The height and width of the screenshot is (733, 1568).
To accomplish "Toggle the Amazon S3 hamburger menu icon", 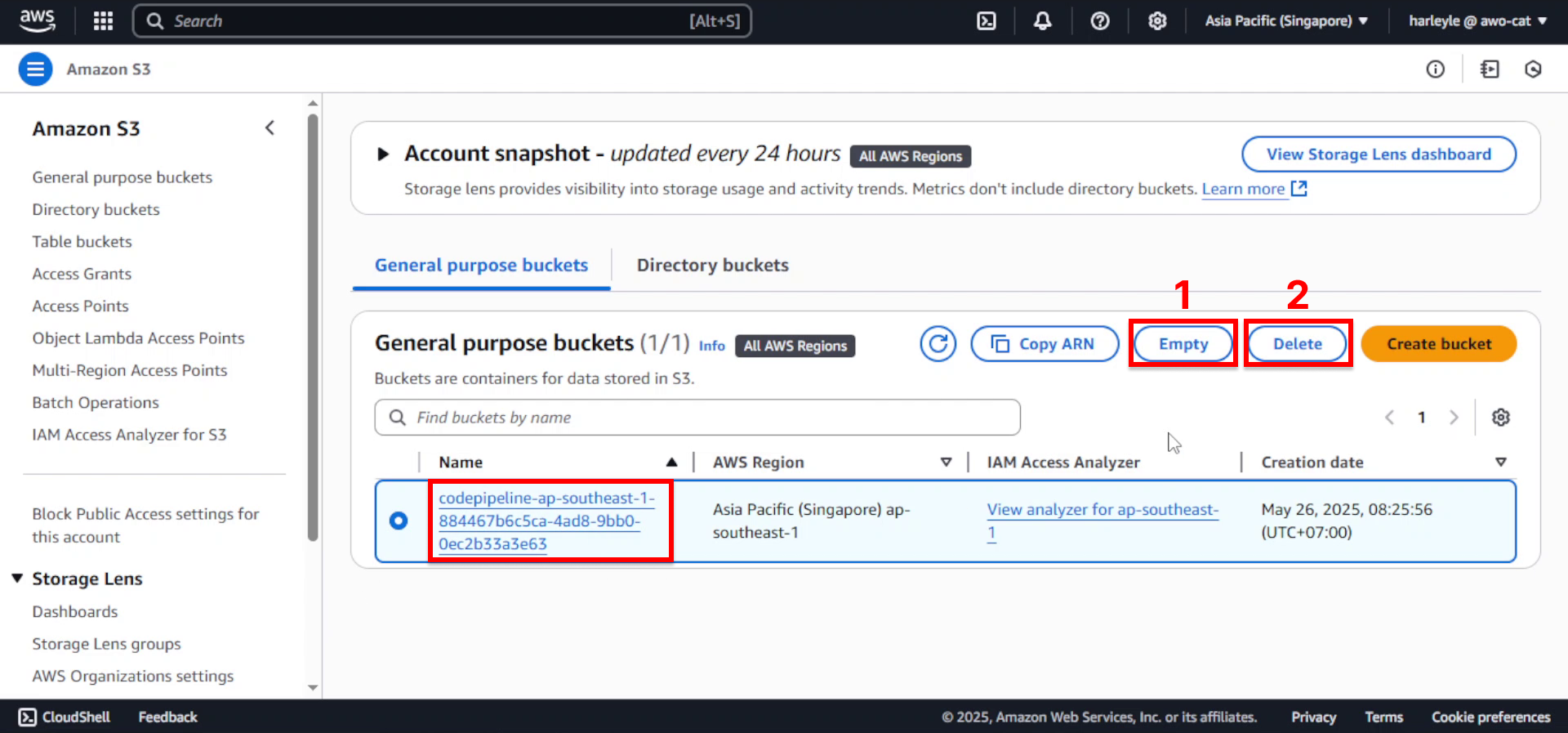I will [x=35, y=69].
